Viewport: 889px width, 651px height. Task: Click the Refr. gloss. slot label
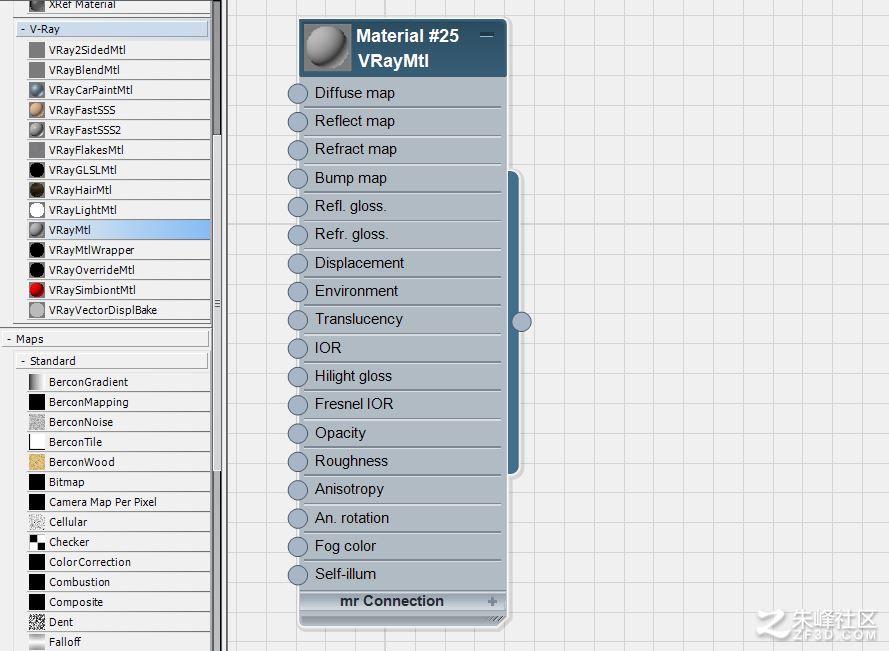tap(352, 234)
